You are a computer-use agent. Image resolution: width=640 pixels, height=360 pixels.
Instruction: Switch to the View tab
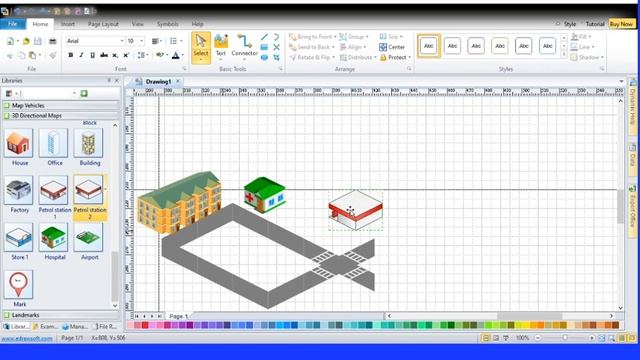point(138,24)
